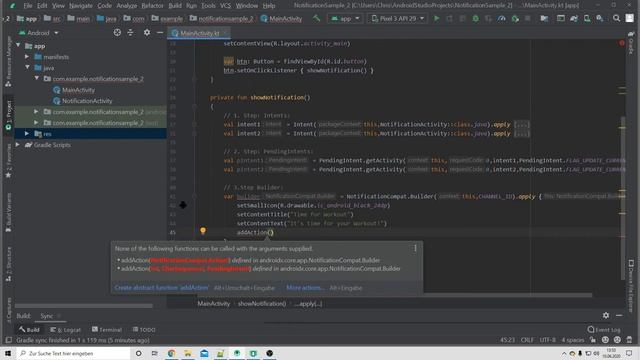Expand Gradle Scripts node
The width and height of the screenshot is (640, 360).
[x=18, y=144]
